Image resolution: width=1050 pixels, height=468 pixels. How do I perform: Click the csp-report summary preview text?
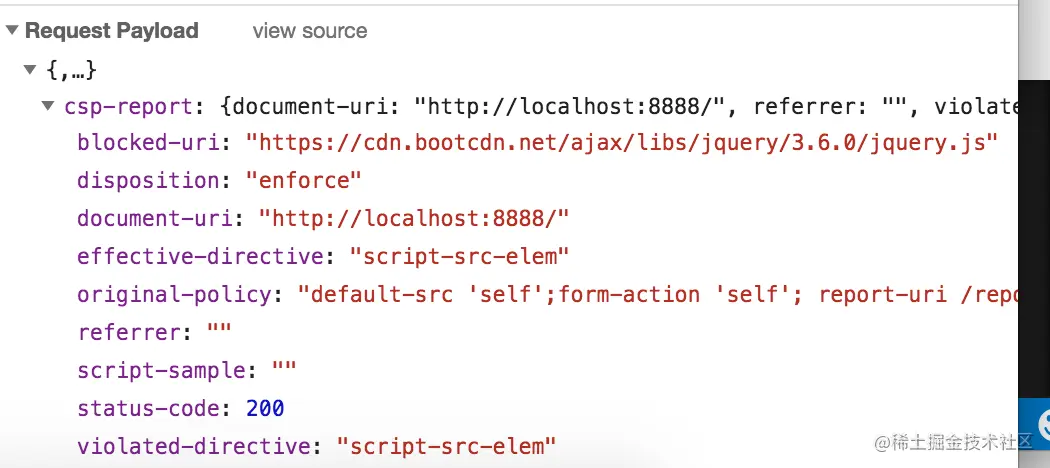[618, 106]
